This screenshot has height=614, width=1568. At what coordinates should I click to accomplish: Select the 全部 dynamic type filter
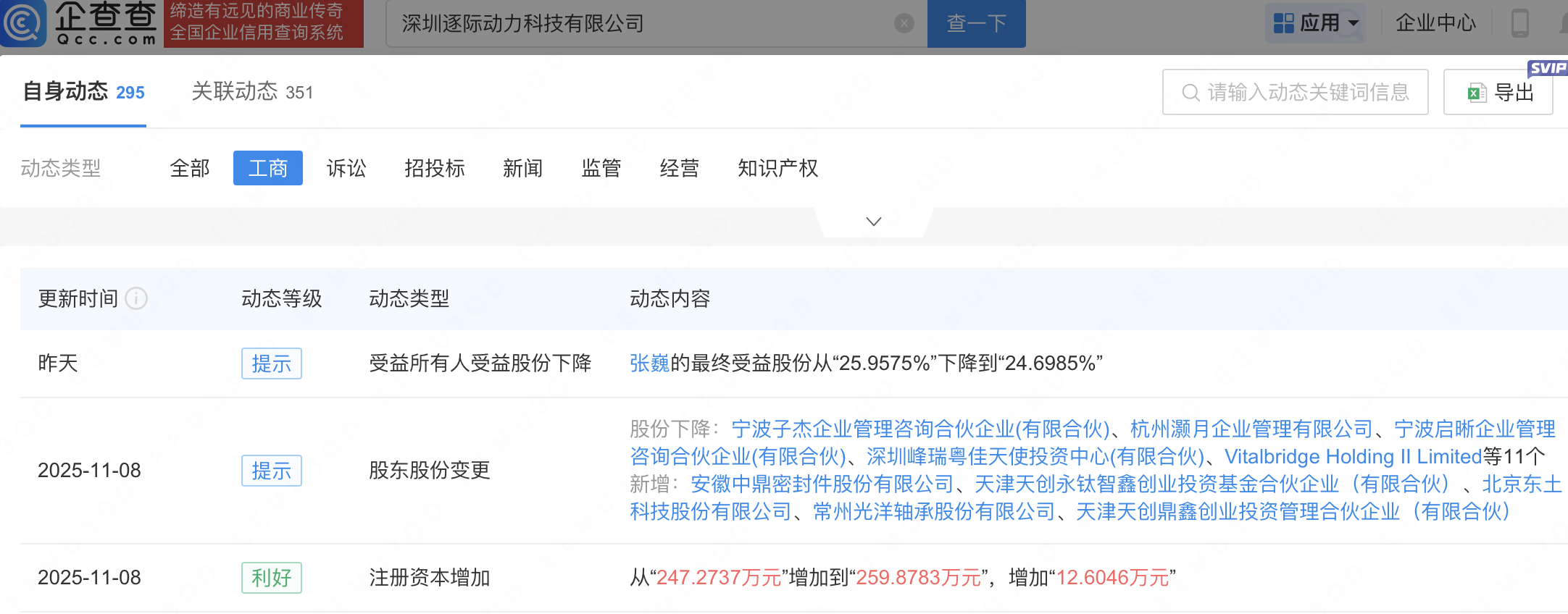(x=190, y=169)
